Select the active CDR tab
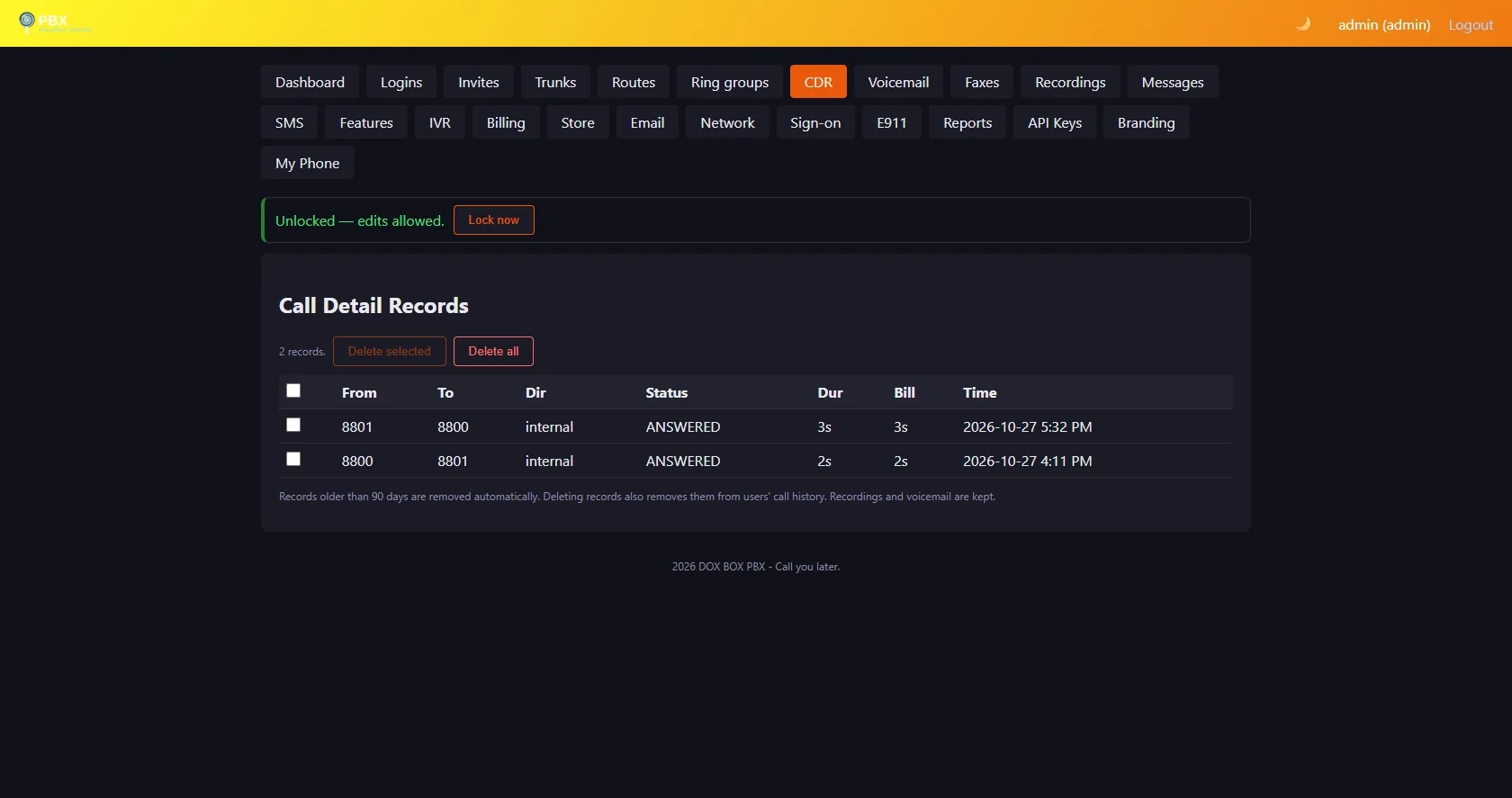 click(x=818, y=82)
